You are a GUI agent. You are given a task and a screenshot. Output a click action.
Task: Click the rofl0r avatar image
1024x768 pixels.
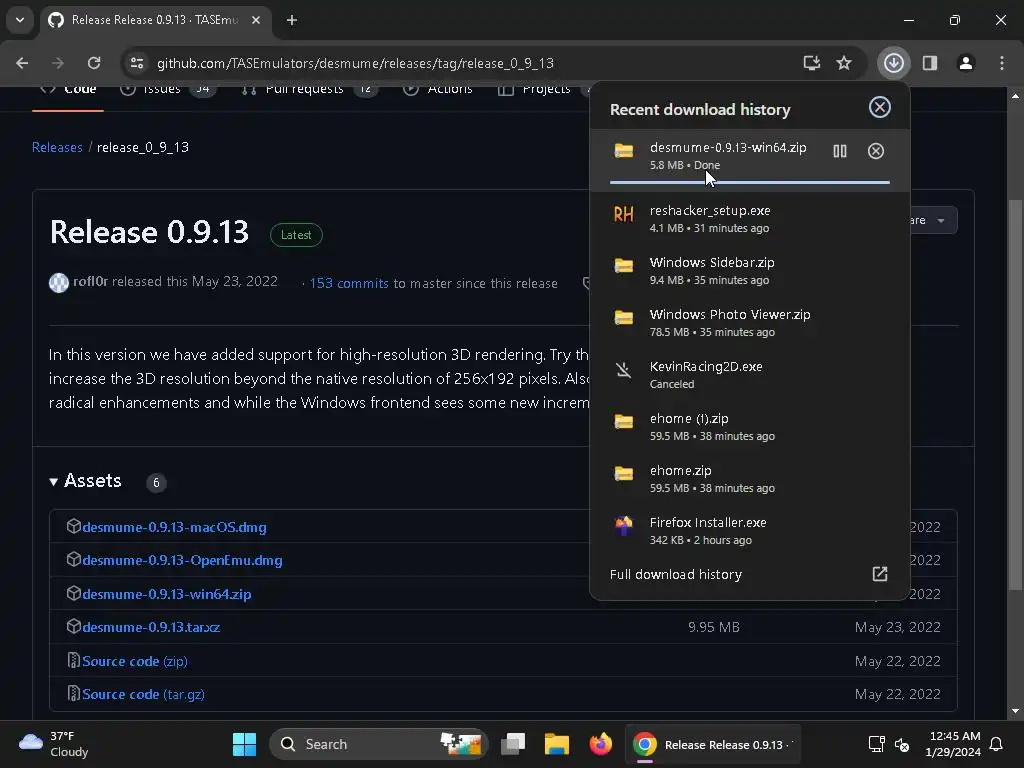[x=59, y=282]
